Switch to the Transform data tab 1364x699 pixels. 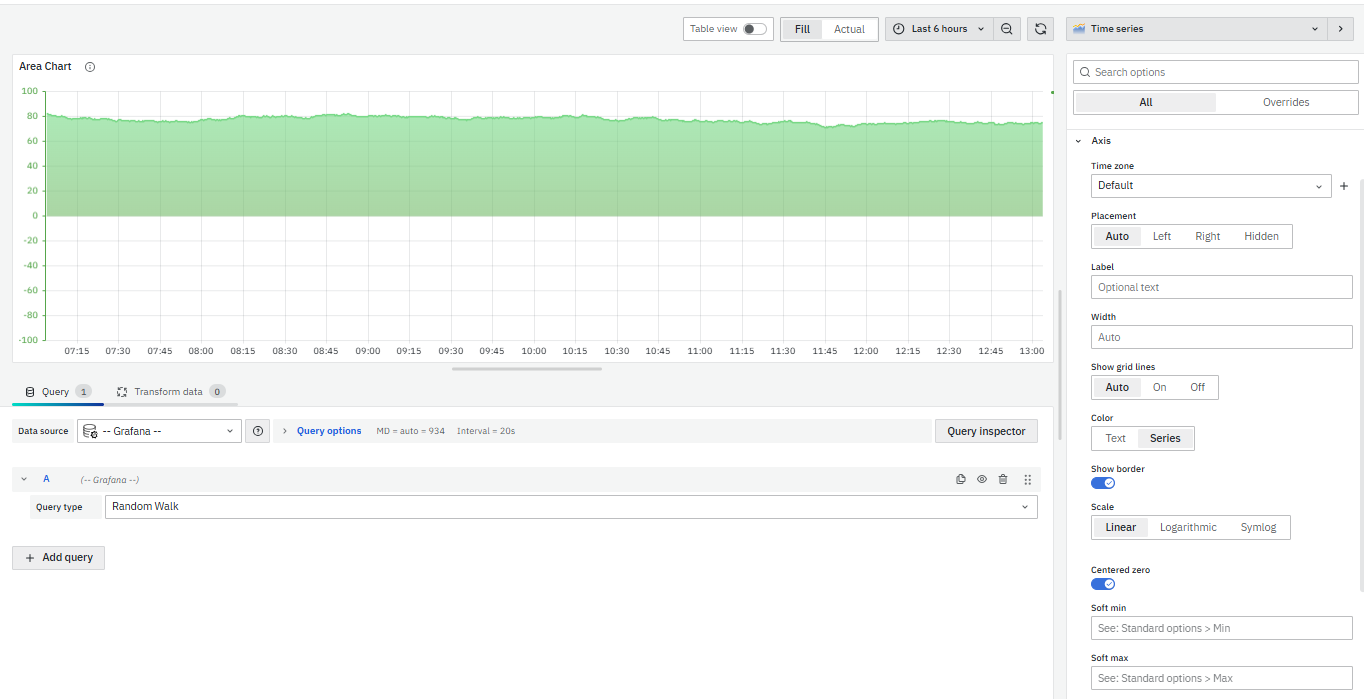168,392
